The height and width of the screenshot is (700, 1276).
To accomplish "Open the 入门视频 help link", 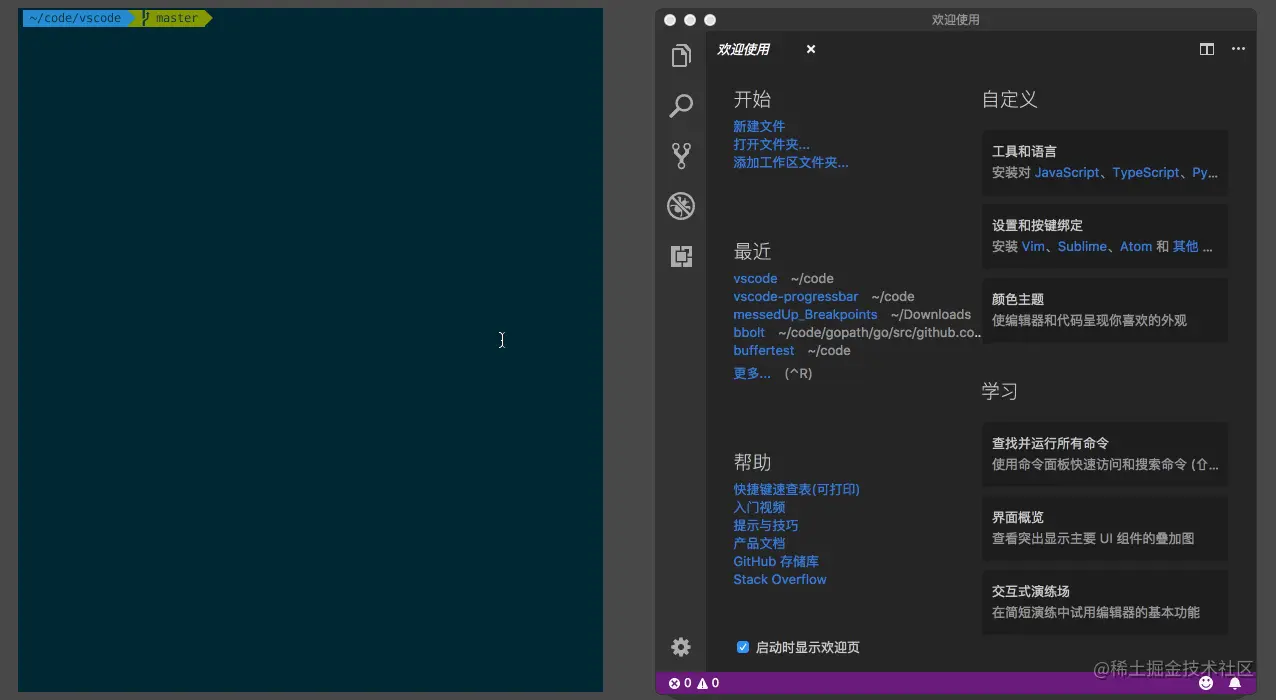I will [x=759, y=508].
